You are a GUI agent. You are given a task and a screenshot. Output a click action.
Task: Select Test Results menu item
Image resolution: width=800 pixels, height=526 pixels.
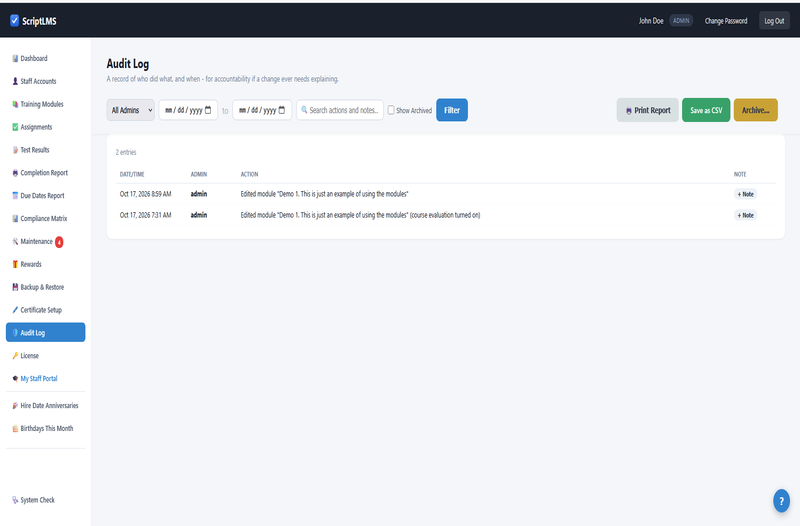[x=45, y=150]
